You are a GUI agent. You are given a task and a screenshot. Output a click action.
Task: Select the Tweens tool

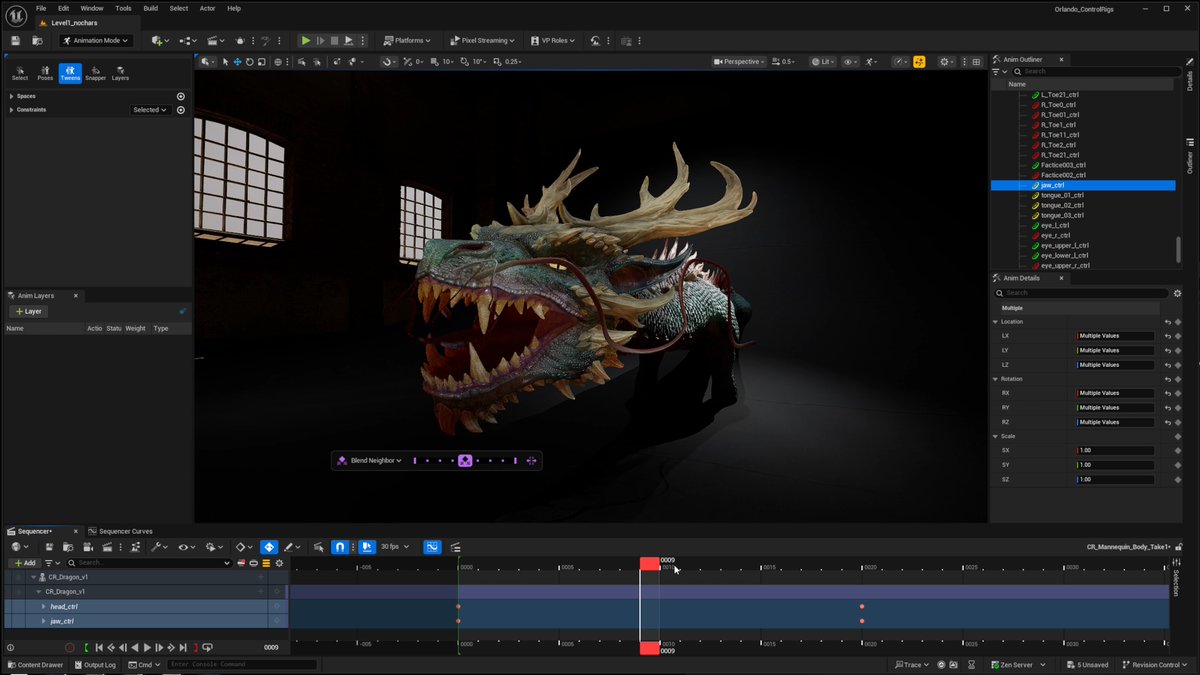coord(70,73)
